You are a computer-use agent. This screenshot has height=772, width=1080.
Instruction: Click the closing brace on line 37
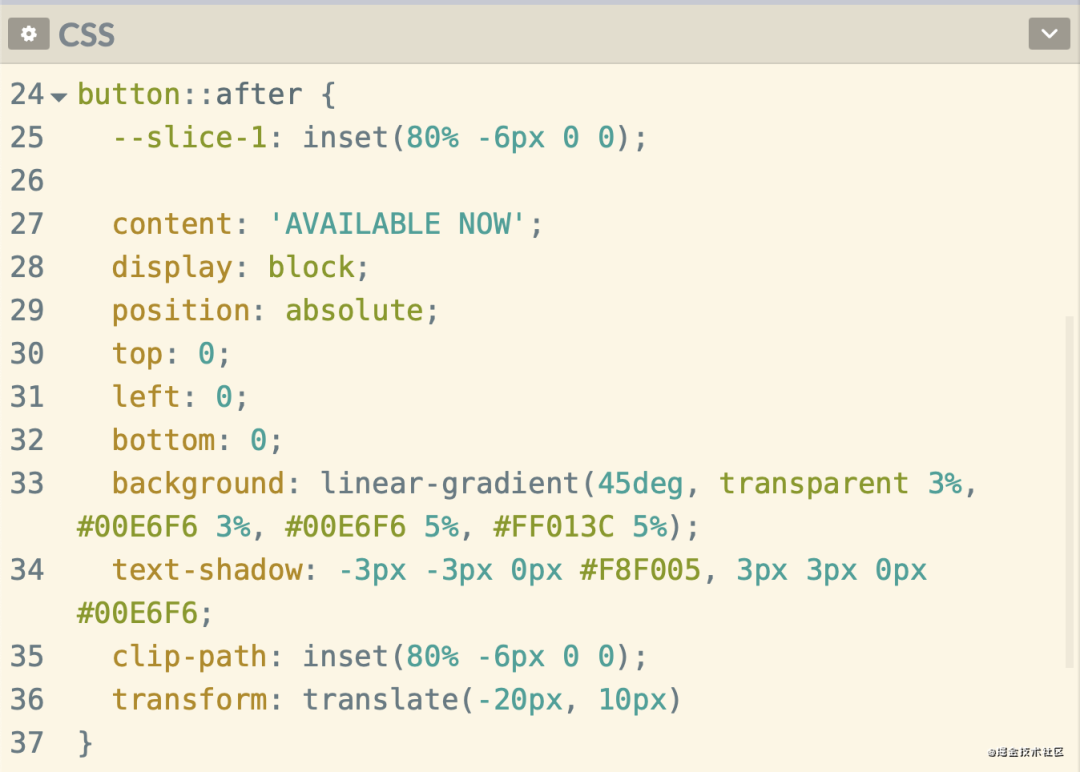pyautogui.click(x=85, y=743)
